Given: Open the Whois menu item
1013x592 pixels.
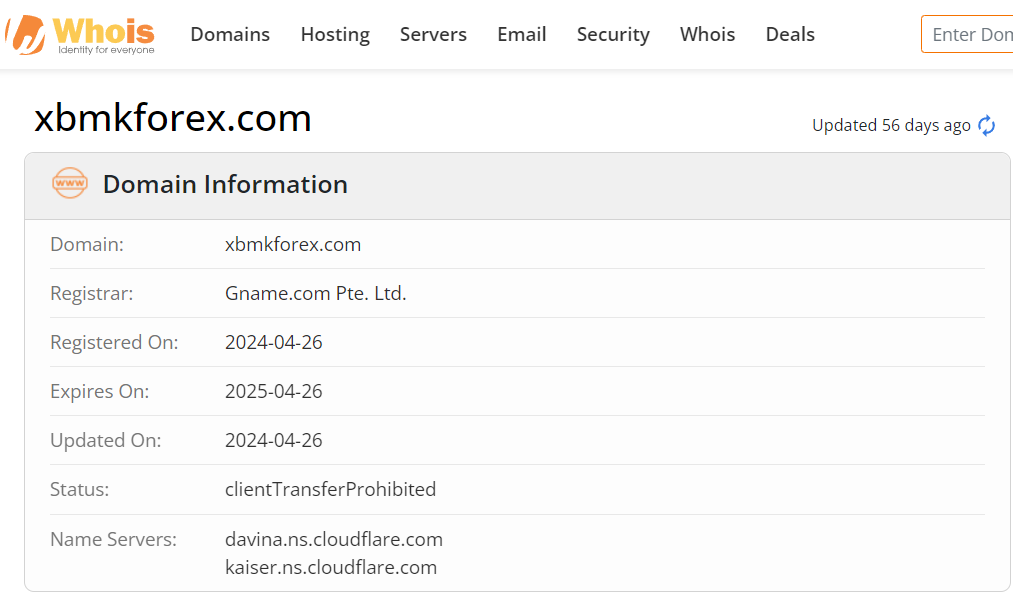Looking at the screenshot, I should pyautogui.click(x=707, y=34).
